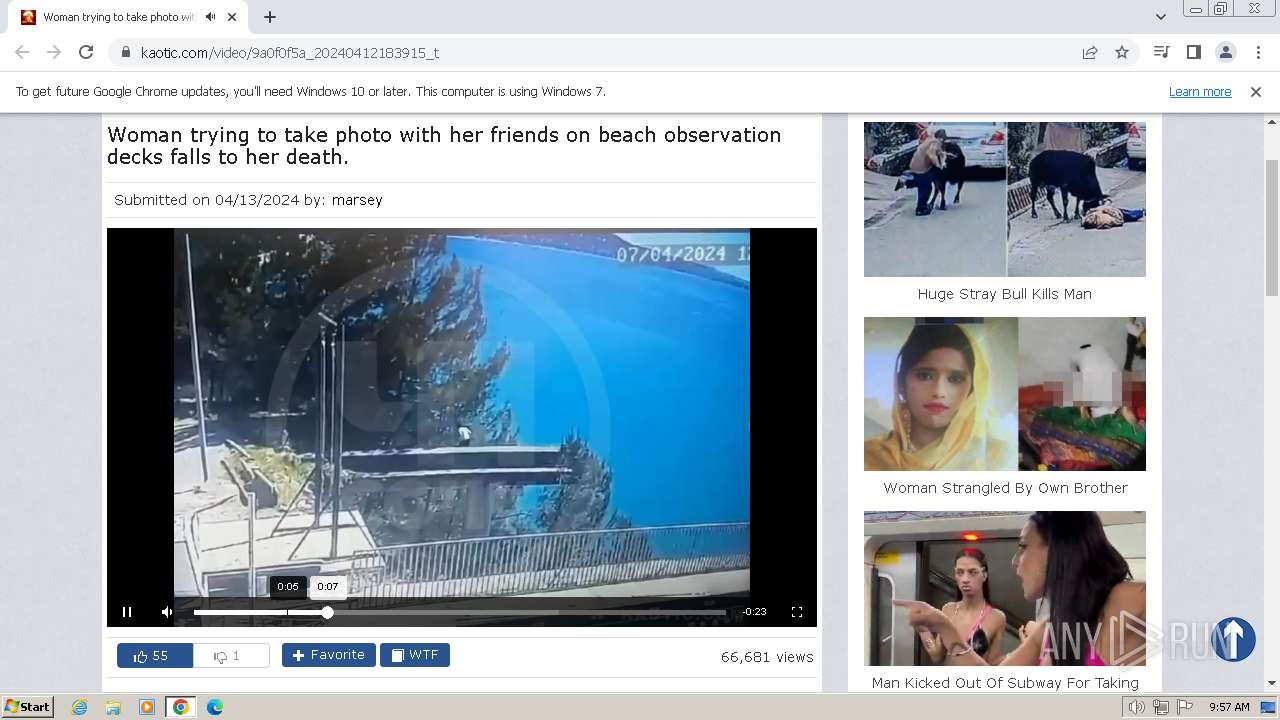Click Show desktop button in taskbar
The height and width of the screenshot is (720, 1280).
click(1269, 707)
